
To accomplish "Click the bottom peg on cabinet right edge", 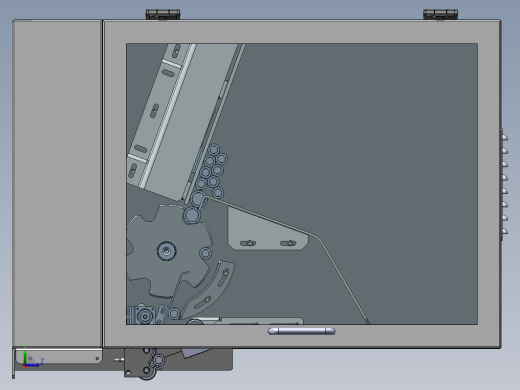I will tap(504, 231).
